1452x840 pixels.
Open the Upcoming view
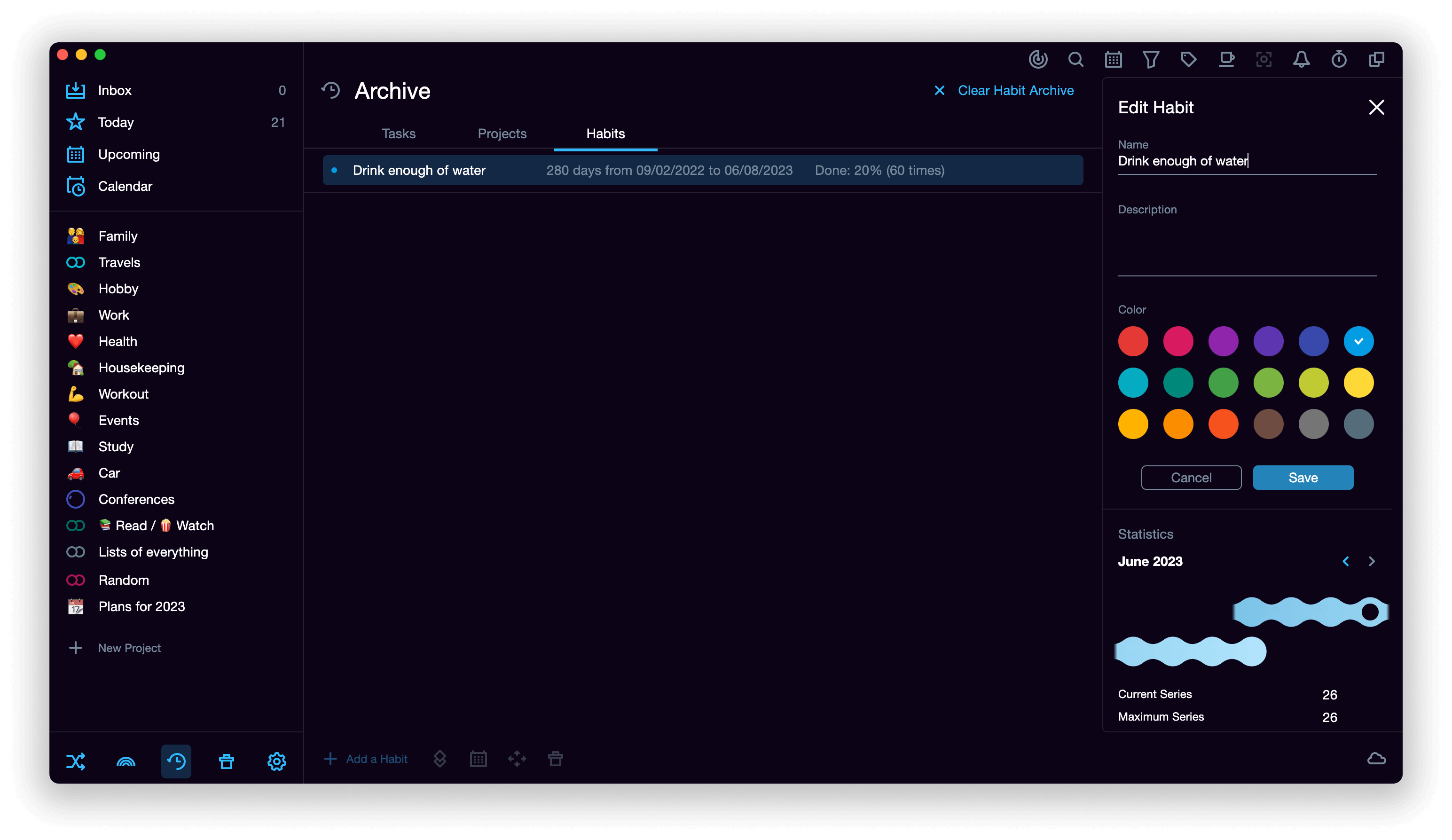[x=176, y=154]
